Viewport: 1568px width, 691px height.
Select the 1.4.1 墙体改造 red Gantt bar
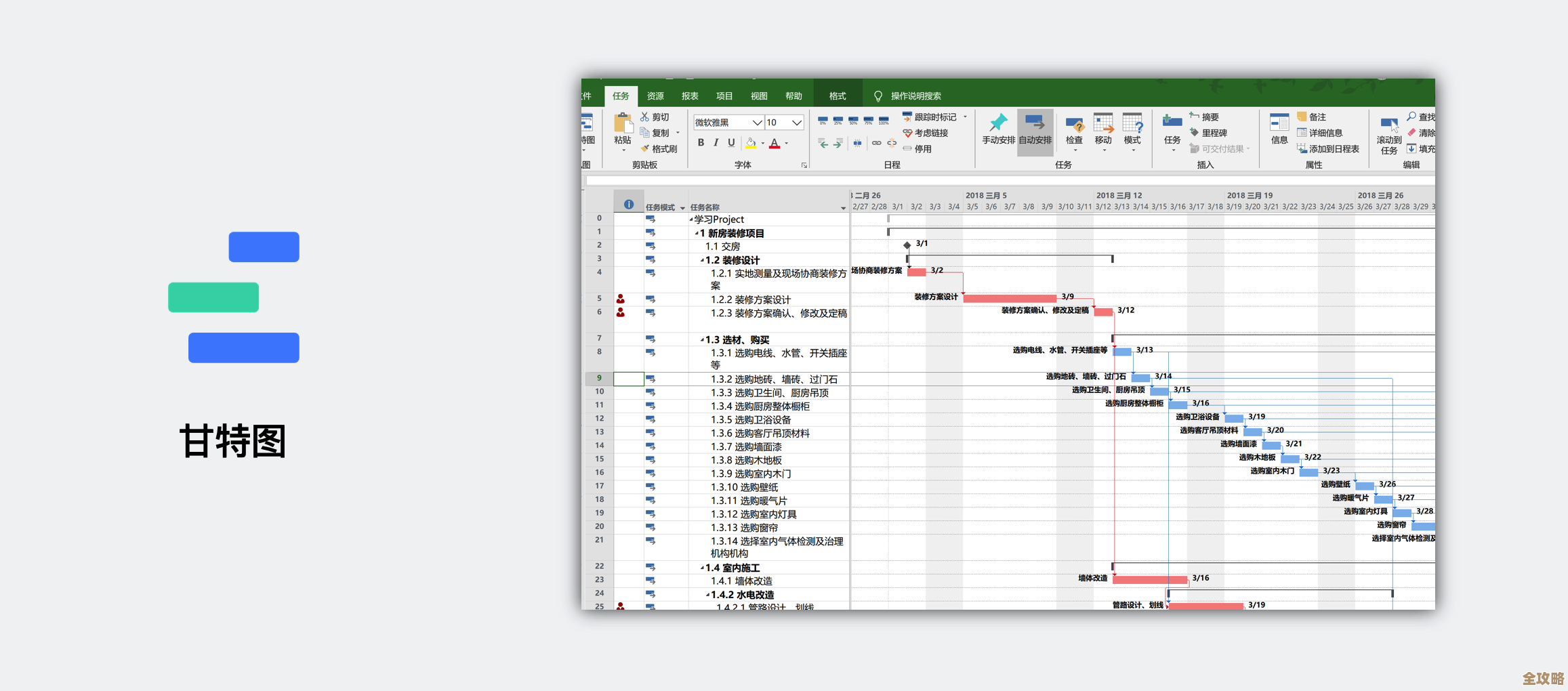click(1149, 579)
